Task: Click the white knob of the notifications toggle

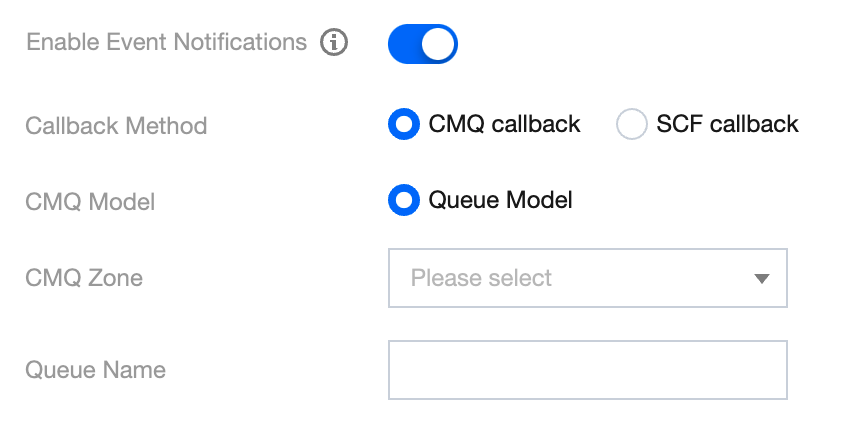Action: pos(438,44)
